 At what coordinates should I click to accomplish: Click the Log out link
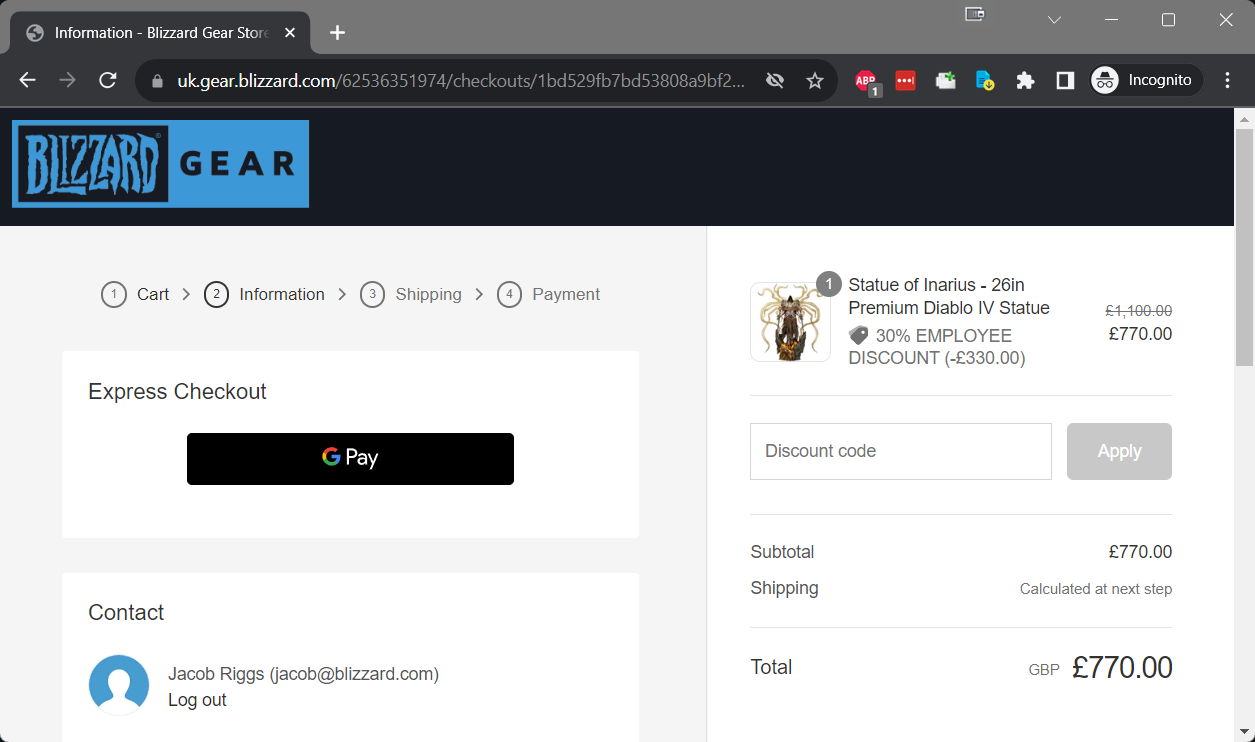tap(197, 700)
